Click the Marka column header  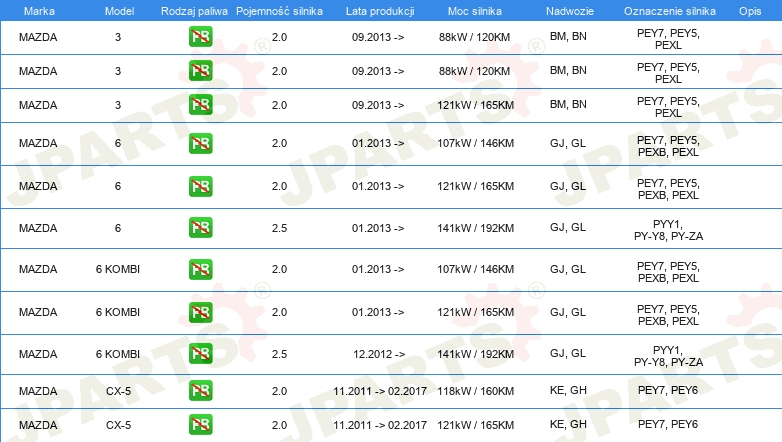(x=39, y=11)
